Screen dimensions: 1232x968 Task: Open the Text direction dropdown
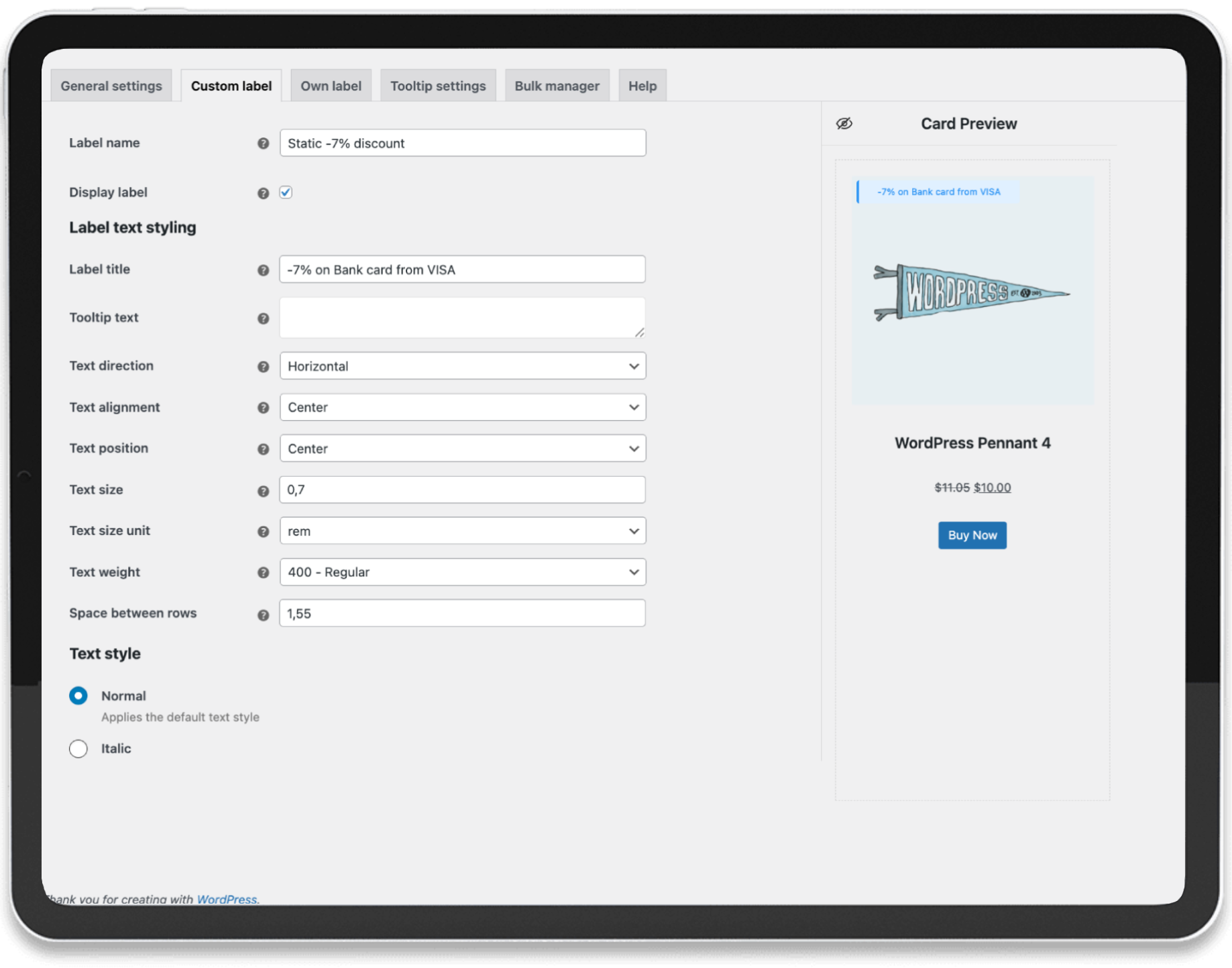[x=463, y=366]
